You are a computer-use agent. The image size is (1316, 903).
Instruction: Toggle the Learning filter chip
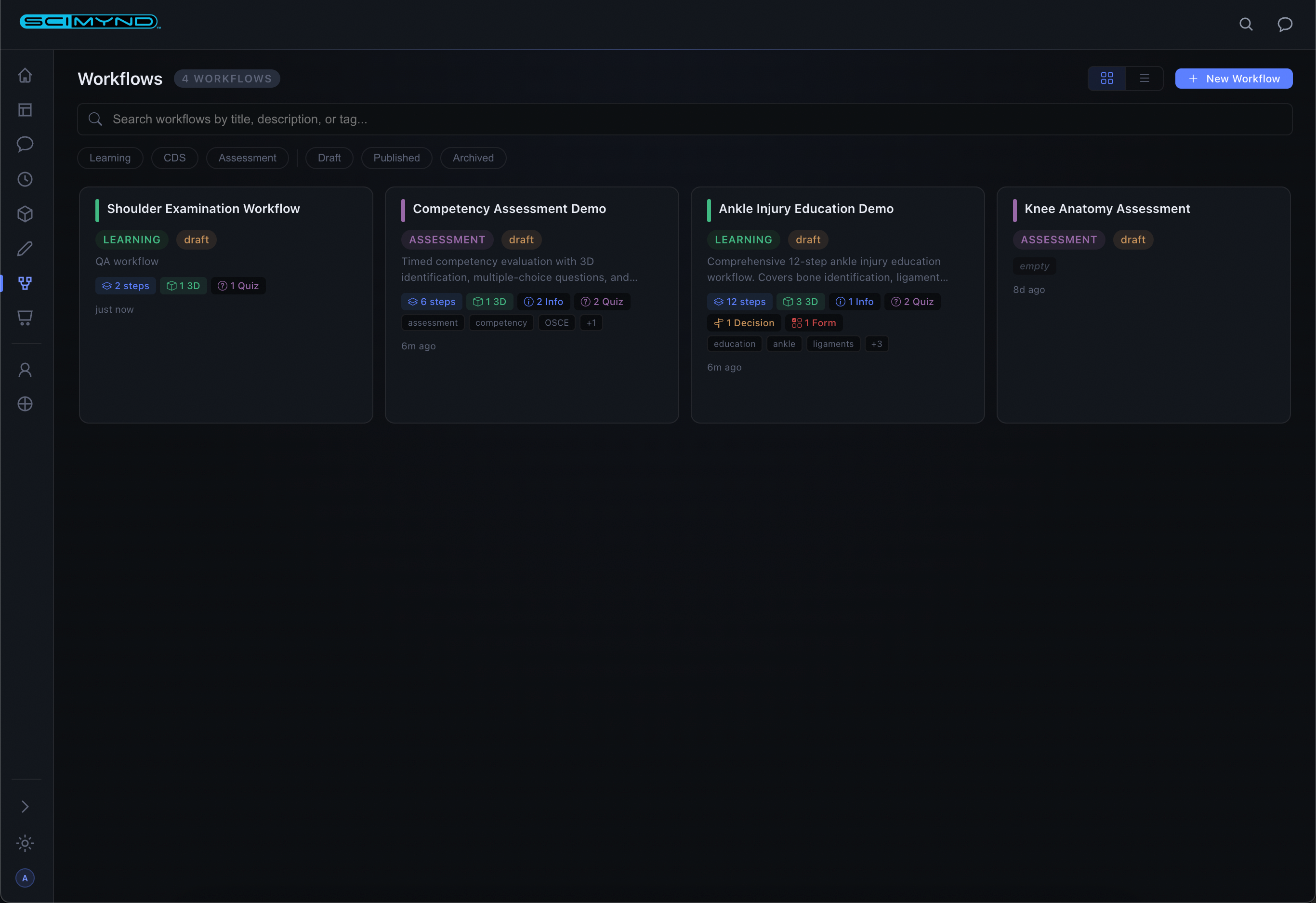[110, 158]
